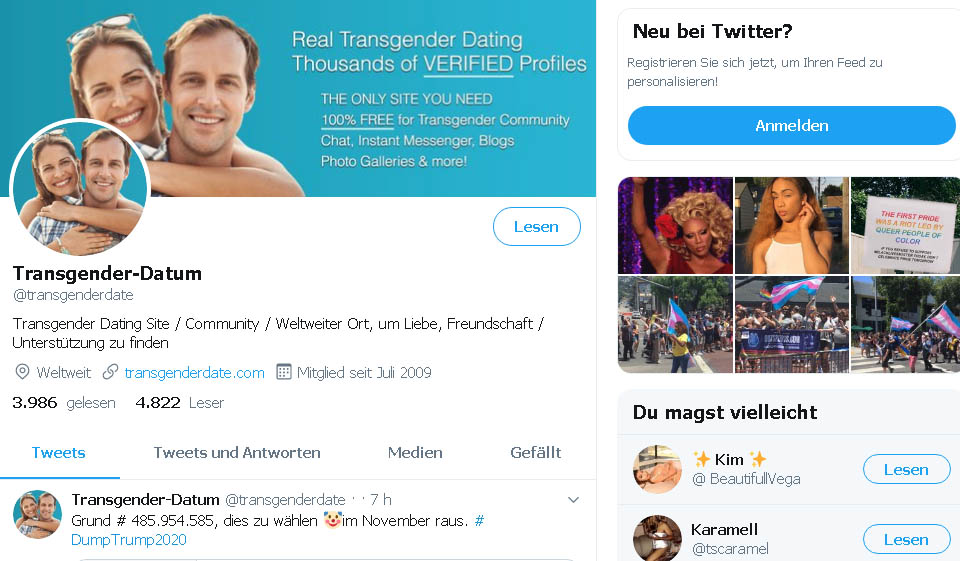This screenshot has height=561, width=960.
Task: Open the Tweets und Antworten tab
Action: coord(237,452)
